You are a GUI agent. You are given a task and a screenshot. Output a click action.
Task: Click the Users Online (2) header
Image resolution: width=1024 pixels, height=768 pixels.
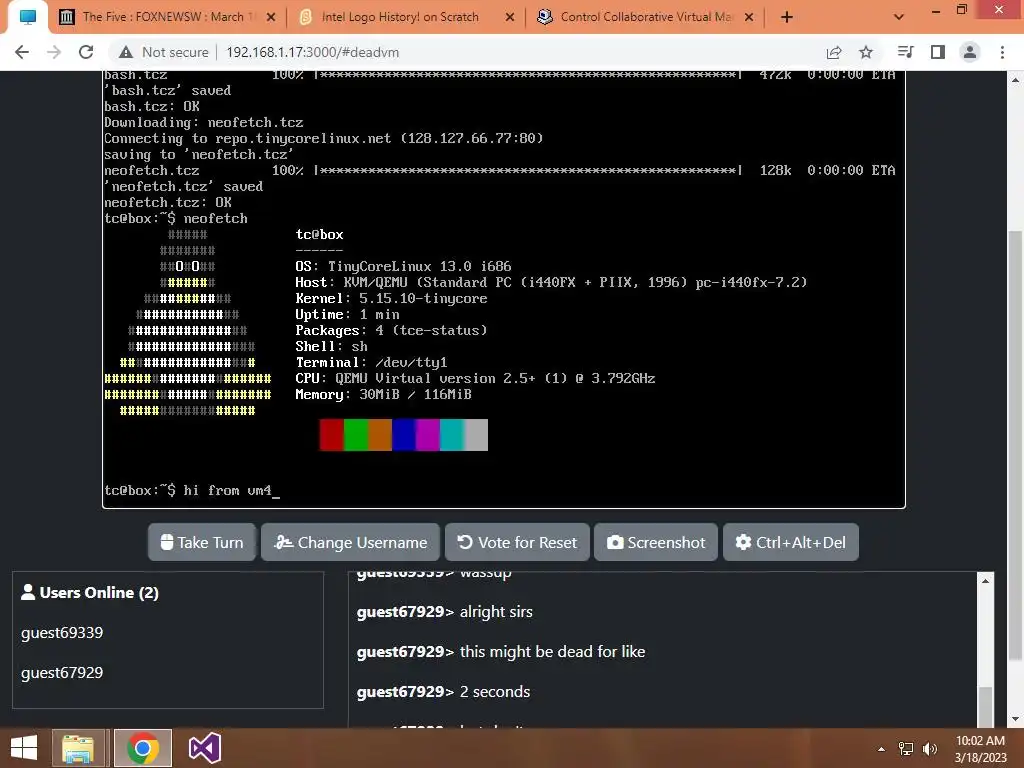pyautogui.click(x=90, y=592)
